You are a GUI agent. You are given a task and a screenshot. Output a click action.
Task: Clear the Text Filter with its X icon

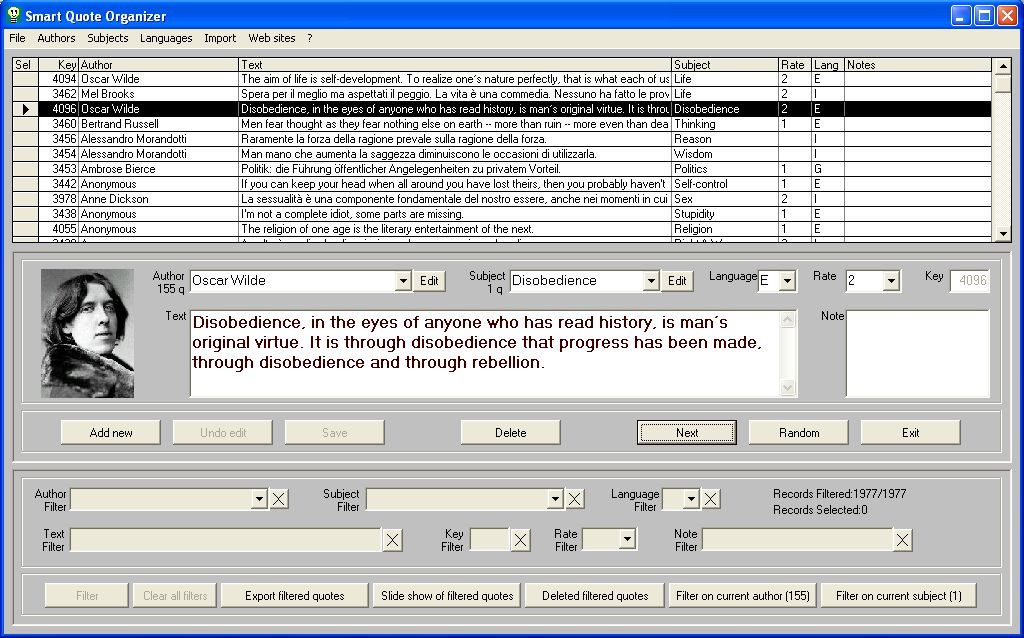pos(393,540)
